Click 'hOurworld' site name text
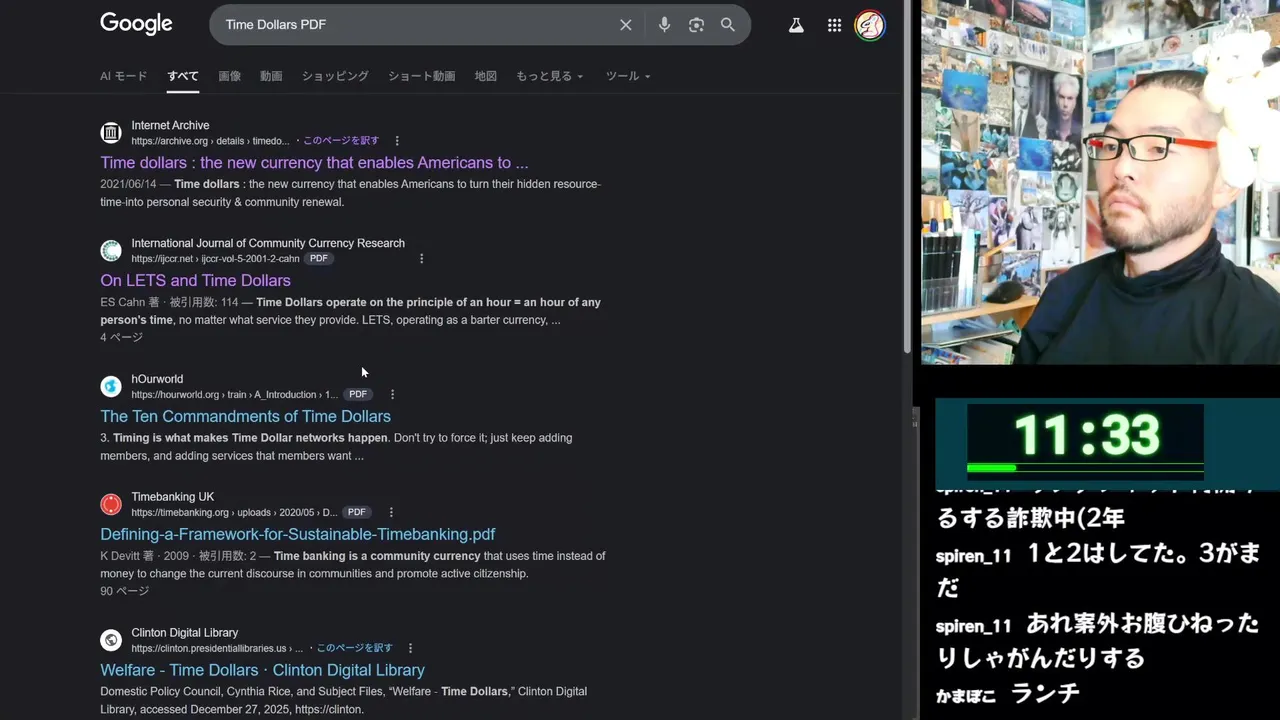This screenshot has width=1280, height=720. [157, 379]
